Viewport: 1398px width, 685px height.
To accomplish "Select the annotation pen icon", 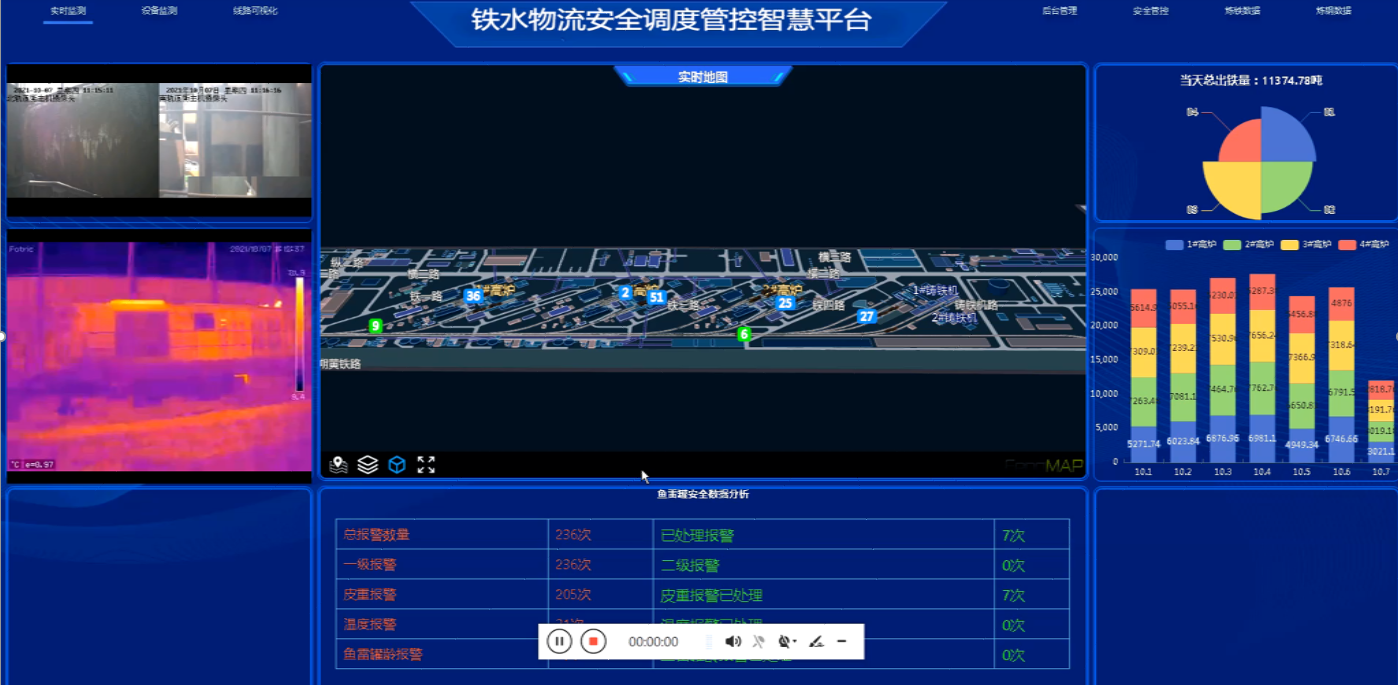I will 816,641.
